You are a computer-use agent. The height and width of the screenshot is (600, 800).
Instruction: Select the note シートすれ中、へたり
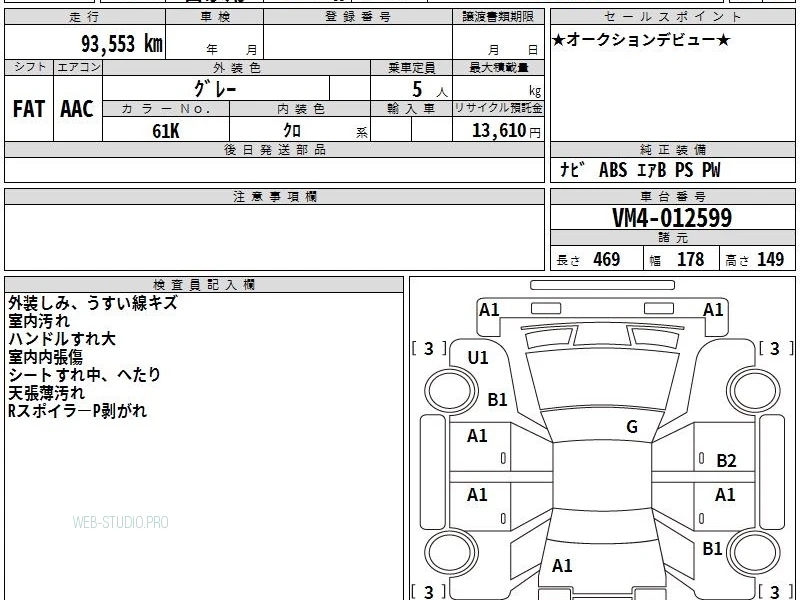point(85,375)
